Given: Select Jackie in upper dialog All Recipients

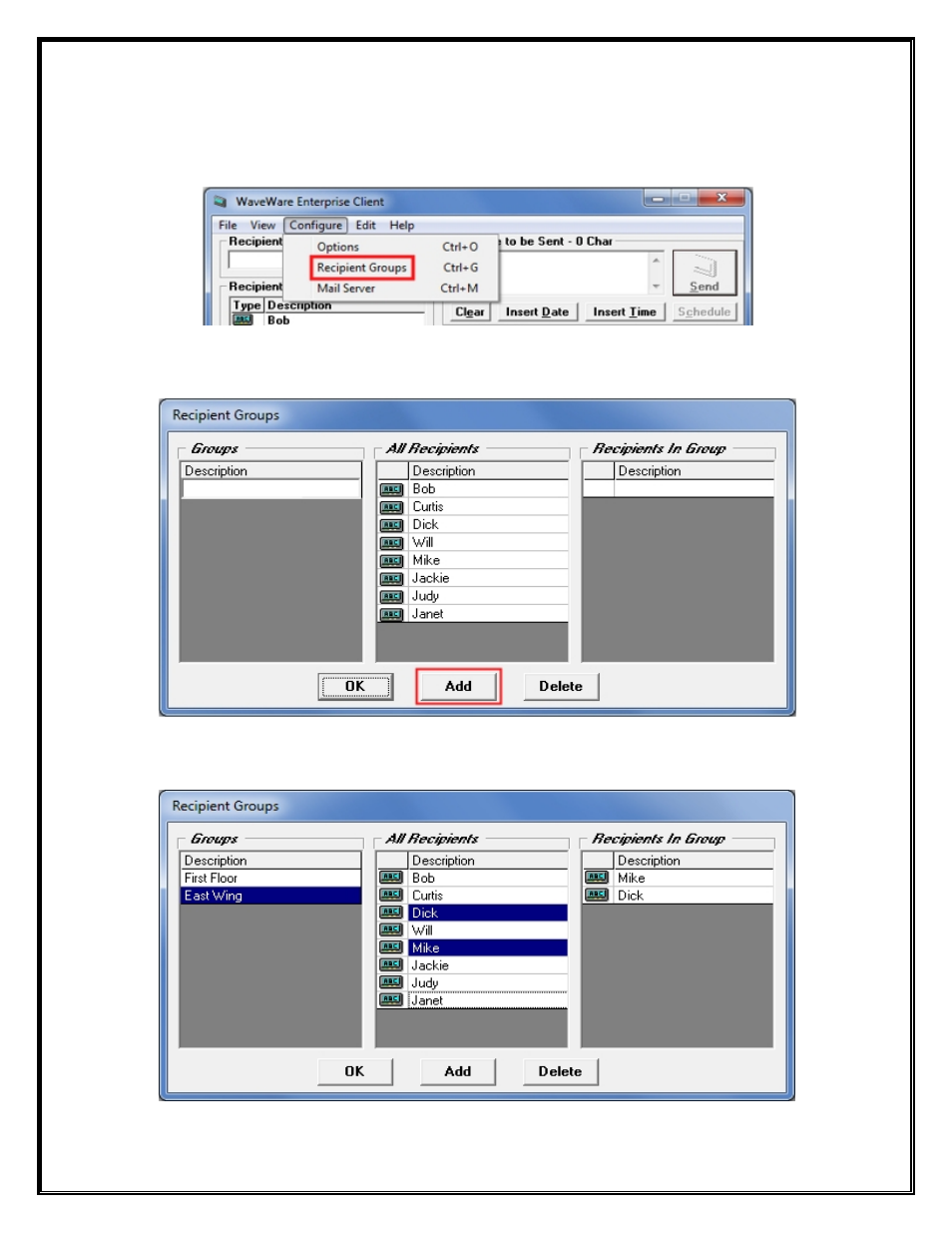Looking at the screenshot, I should point(488,579).
